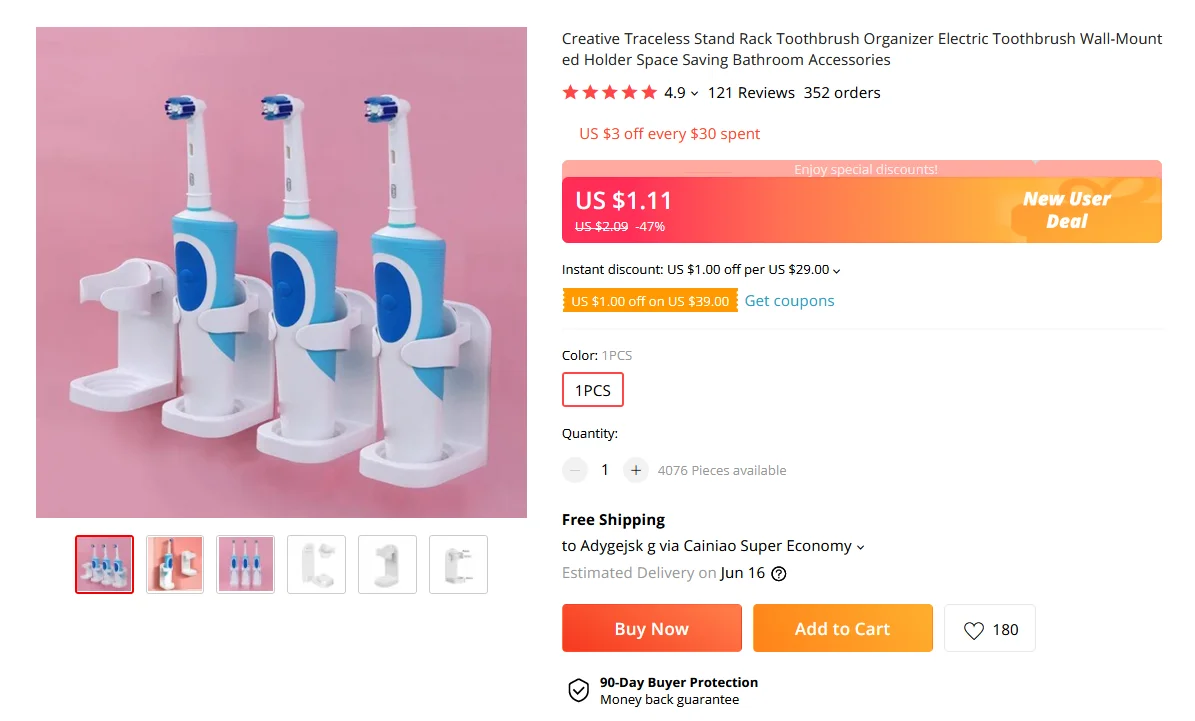This screenshot has height=721, width=1195.
Task: Click the heart wishlist icon
Action: 974,630
